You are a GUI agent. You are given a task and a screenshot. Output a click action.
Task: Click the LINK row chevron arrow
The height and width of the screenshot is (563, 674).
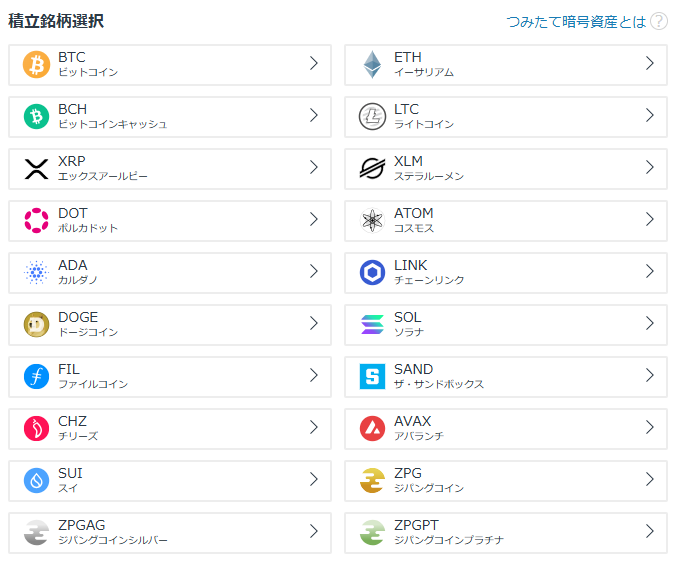pos(650,271)
